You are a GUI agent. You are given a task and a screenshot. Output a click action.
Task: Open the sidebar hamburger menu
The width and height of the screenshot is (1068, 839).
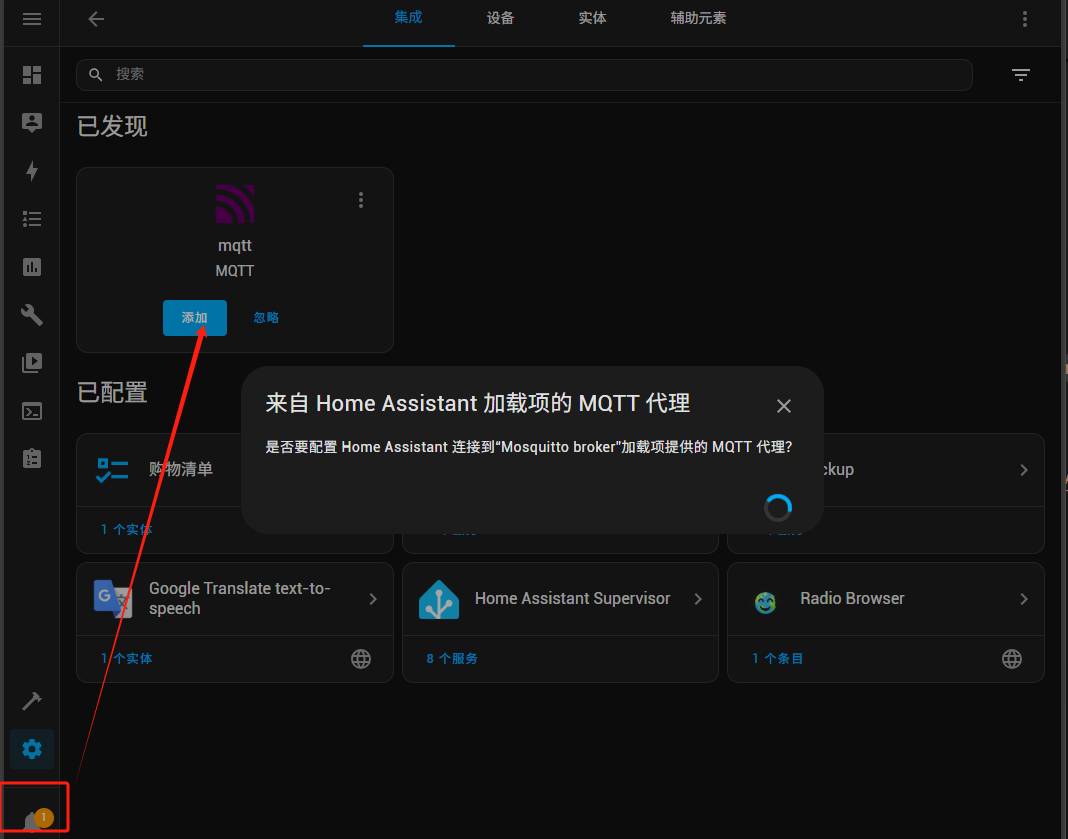pyautogui.click(x=32, y=19)
